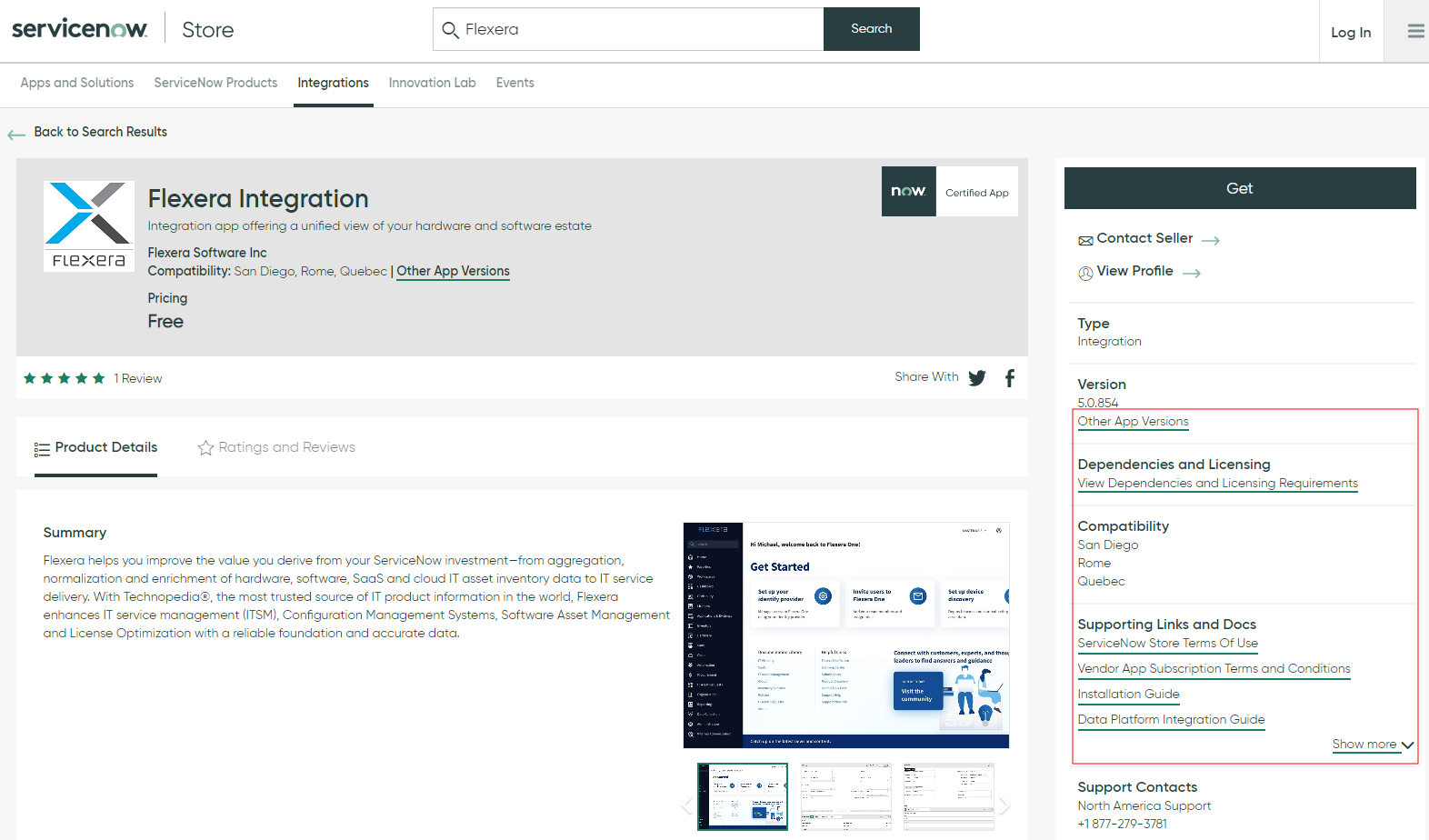The height and width of the screenshot is (840, 1429).
Task: Switch to Ratings and Reviews tab
Action: [x=276, y=447]
